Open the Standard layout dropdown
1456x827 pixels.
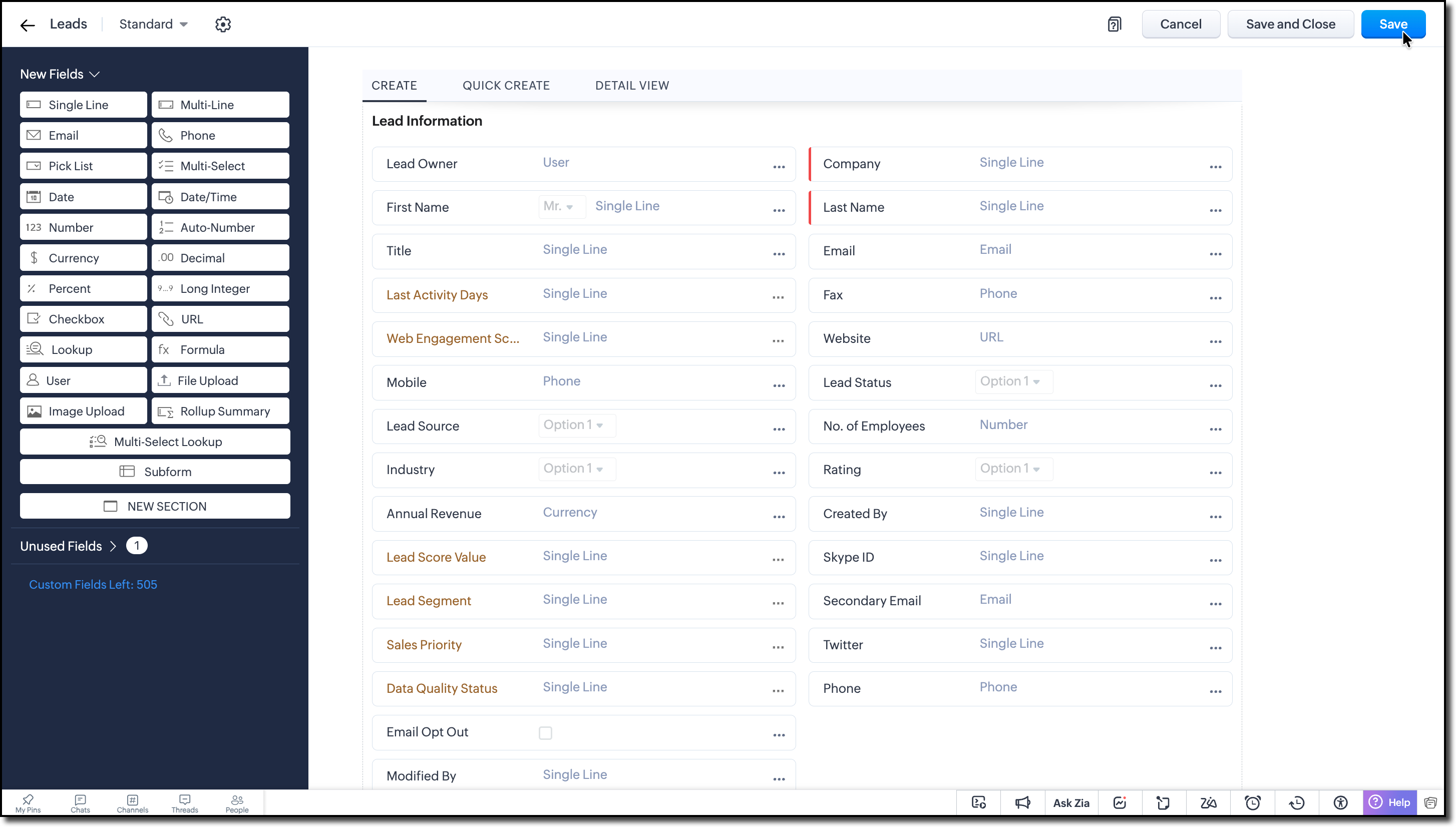tap(153, 25)
